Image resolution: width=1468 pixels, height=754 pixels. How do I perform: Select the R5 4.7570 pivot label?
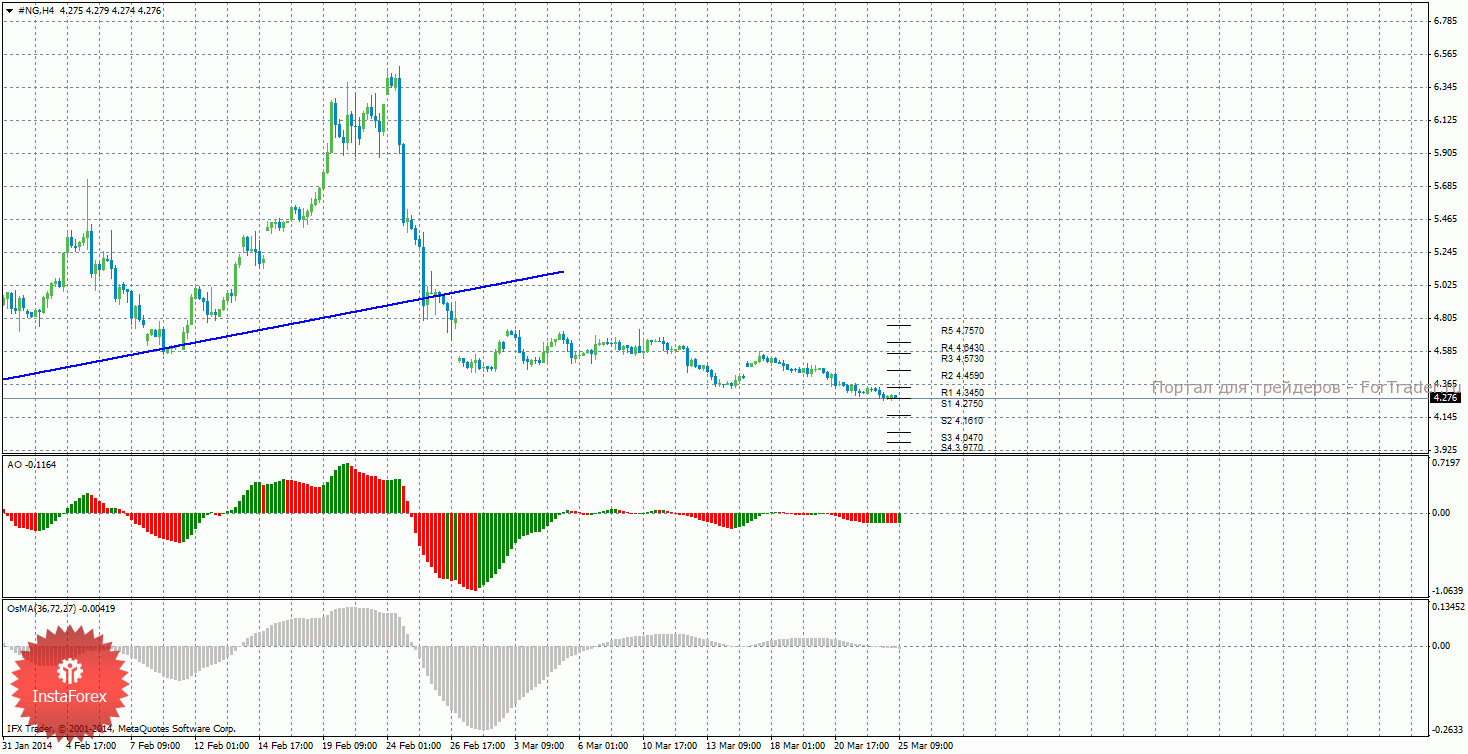pos(962,330)
